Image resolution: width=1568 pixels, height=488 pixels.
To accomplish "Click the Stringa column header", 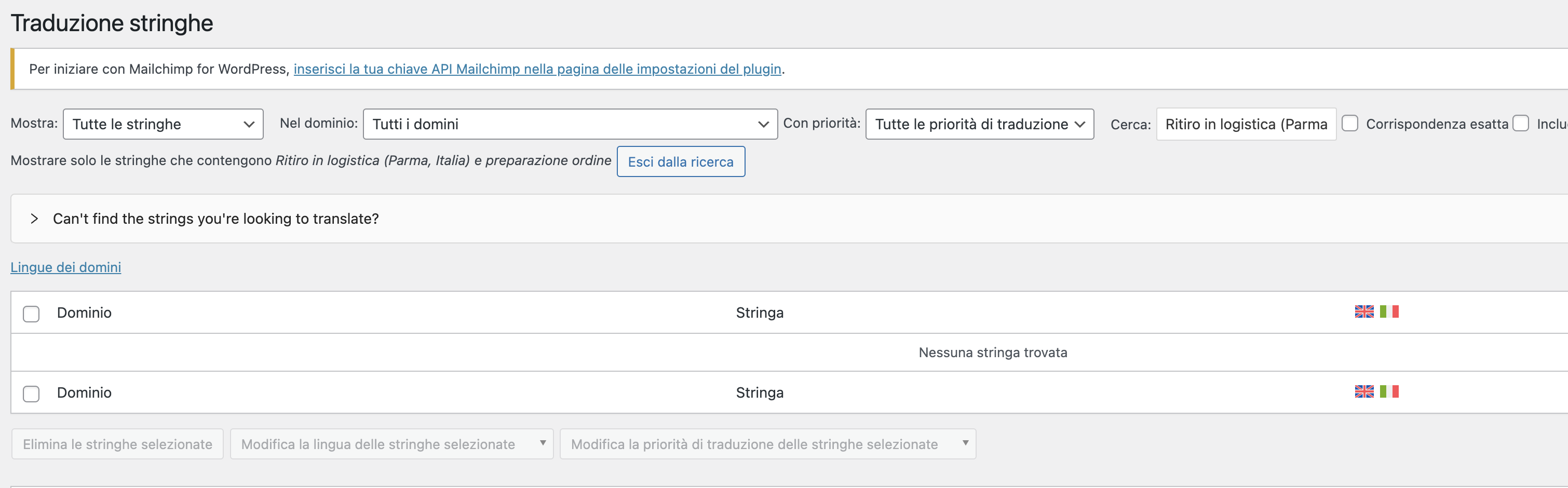I will 759,313.
